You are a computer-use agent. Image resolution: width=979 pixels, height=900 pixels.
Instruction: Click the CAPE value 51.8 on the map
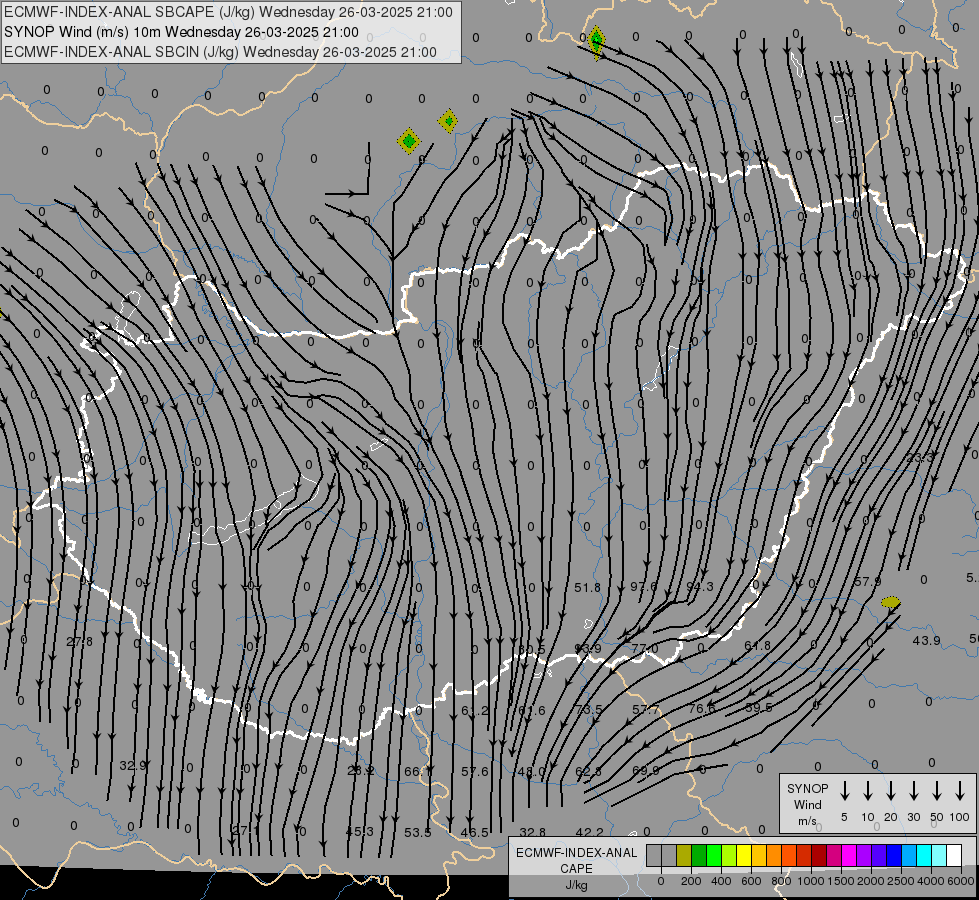(x=587, y=587)
